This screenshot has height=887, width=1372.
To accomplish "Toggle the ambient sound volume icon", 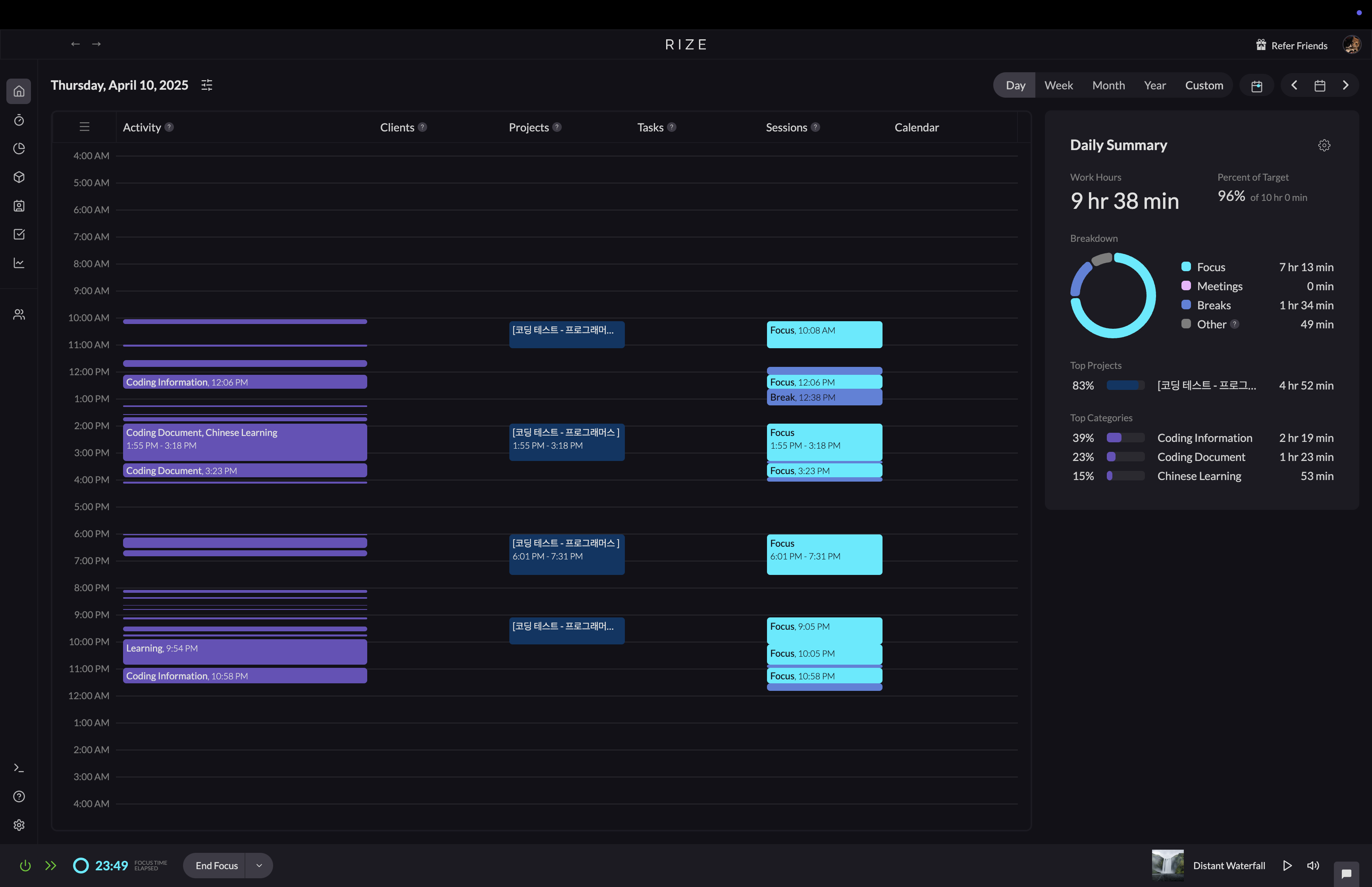I will pyautogui.click(x=1313, y=866).
